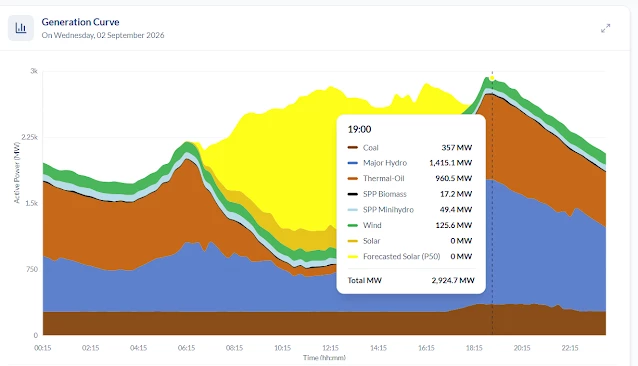The width and height of the screenshot is (638, 366).
Task: Click the 2,924.7 MW total value
Action: pyautogui.click(x=453, y=281)
